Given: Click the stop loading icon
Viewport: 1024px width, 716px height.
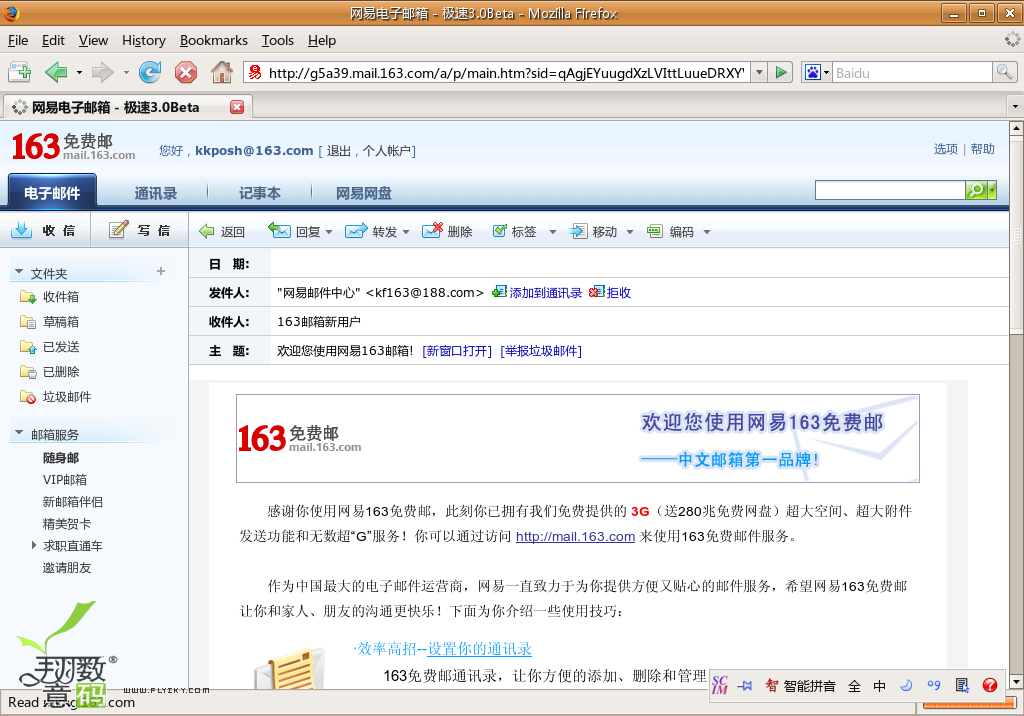Looking at the screenshot, I should pyautogui.click(x=186, y=72).
